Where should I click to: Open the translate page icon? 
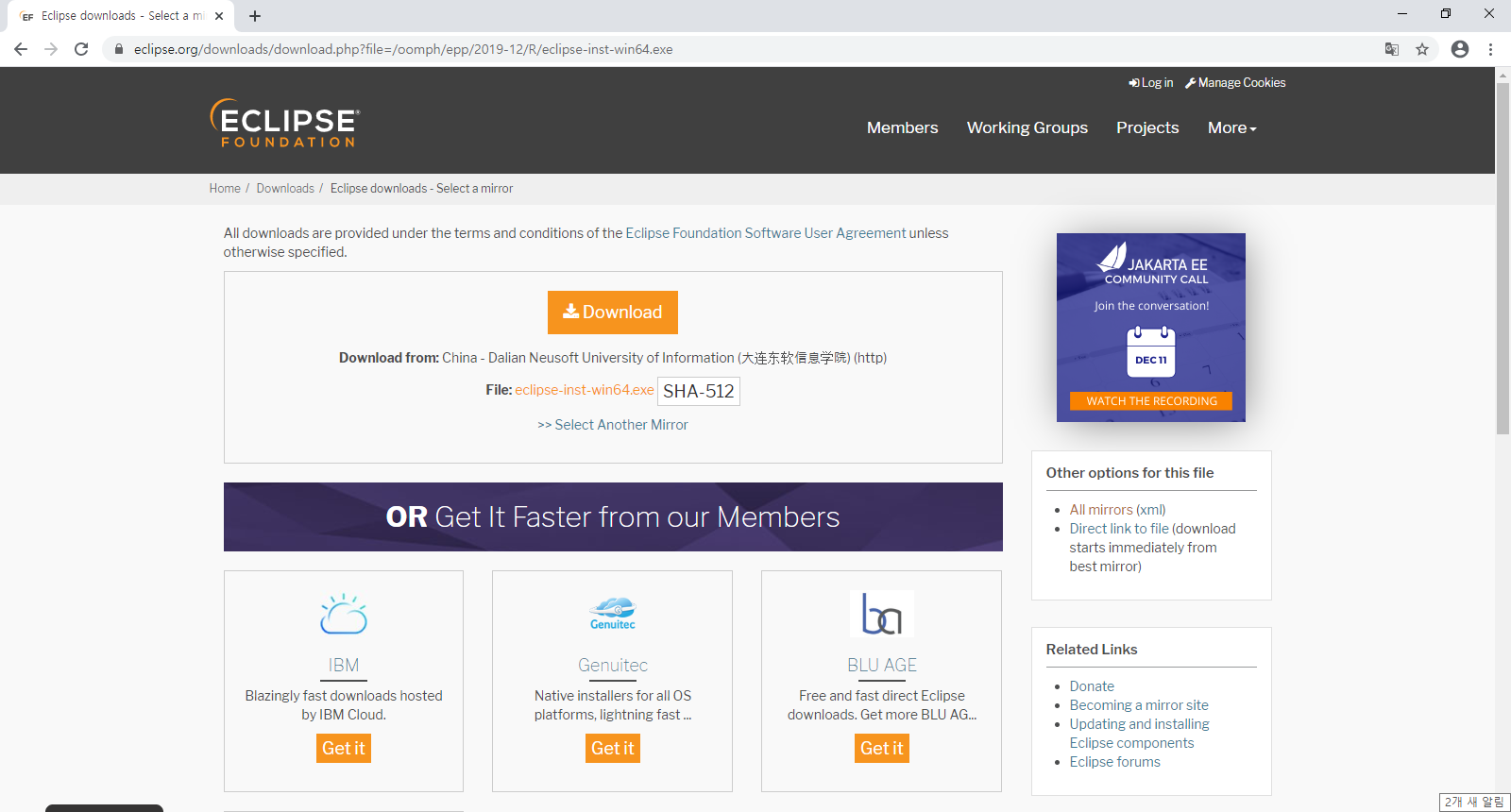click(x=1392, y=49)
